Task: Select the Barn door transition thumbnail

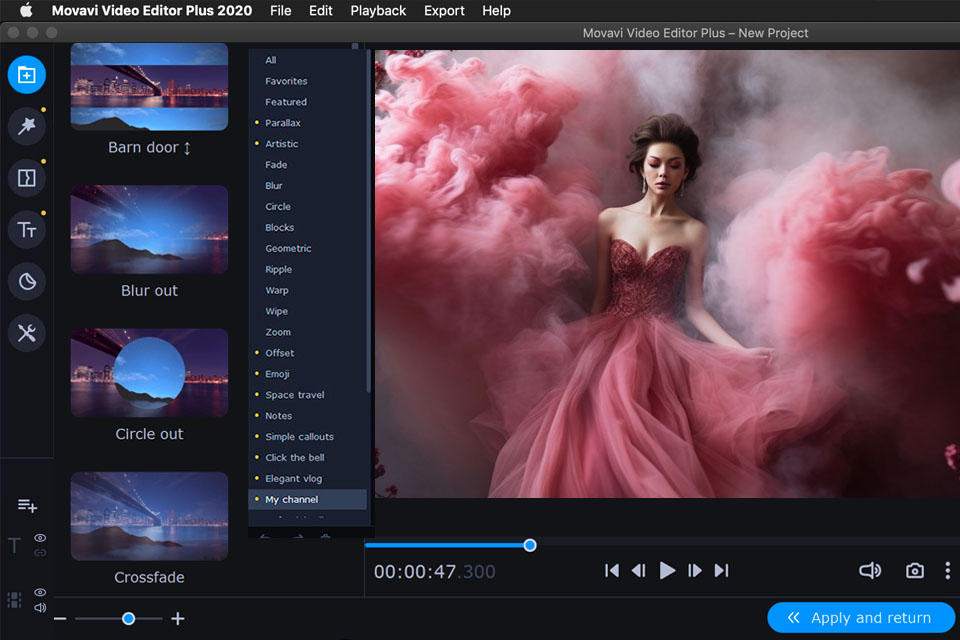Action: (x=149, y=86)
